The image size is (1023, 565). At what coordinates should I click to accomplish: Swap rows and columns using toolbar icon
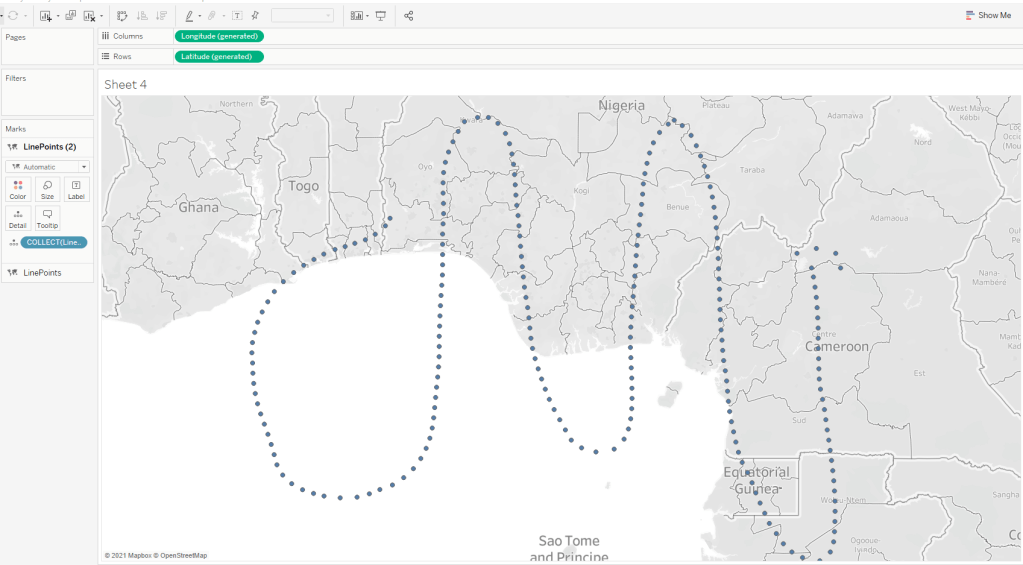[x=122, y=16]
